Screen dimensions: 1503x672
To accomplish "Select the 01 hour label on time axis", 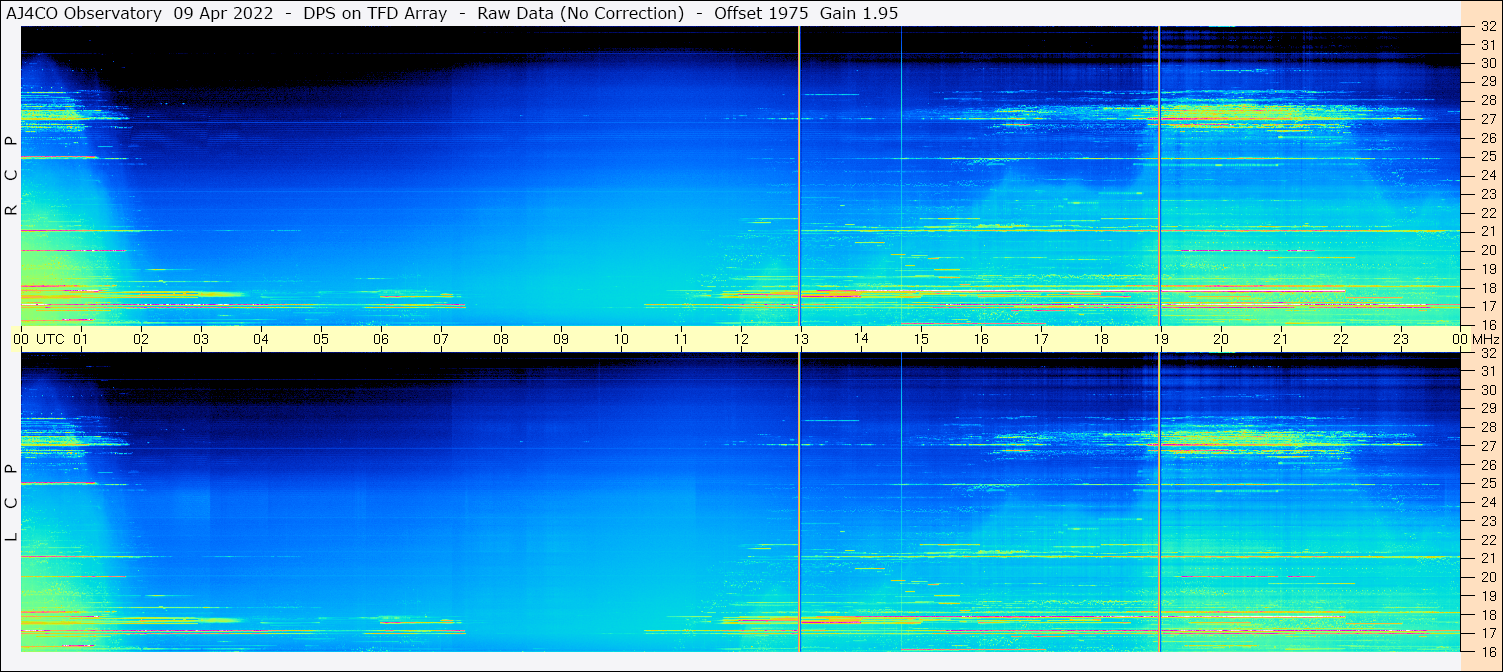I will [81, 339].
